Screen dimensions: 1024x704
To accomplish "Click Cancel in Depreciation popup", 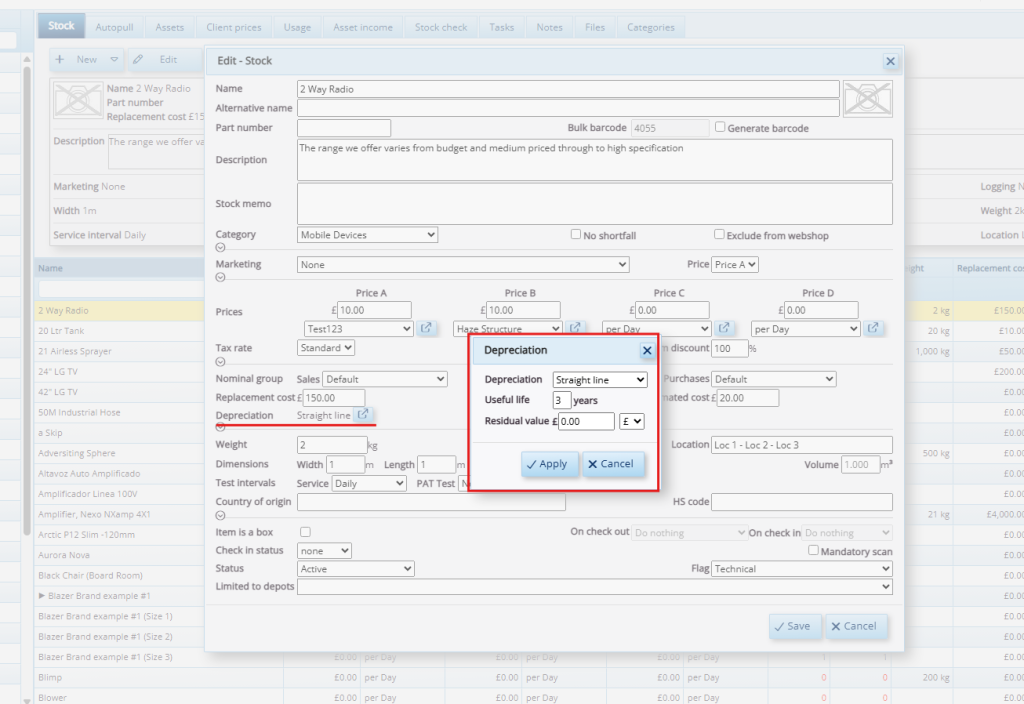I will click(613, 464).
